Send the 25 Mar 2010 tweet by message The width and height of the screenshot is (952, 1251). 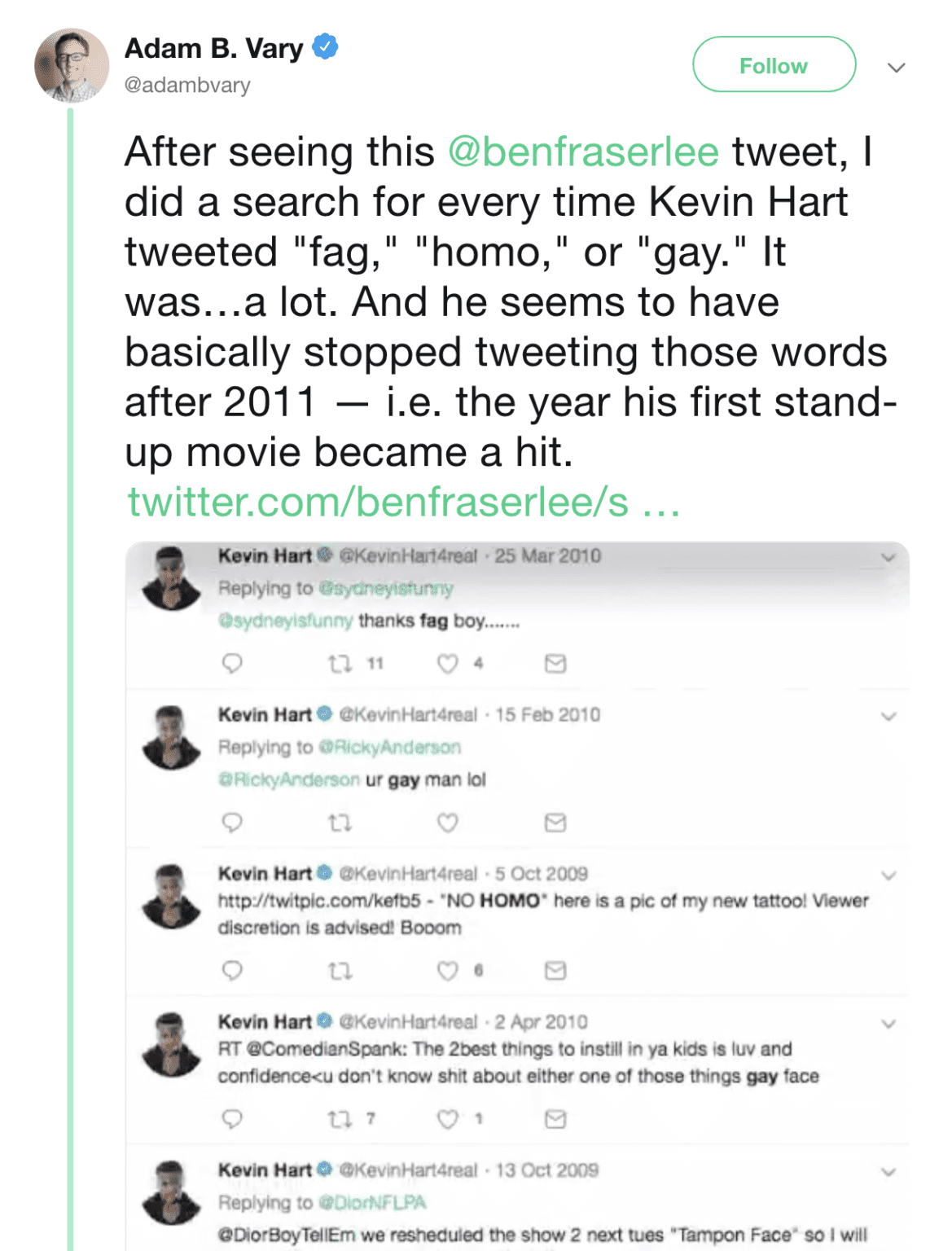555,664
